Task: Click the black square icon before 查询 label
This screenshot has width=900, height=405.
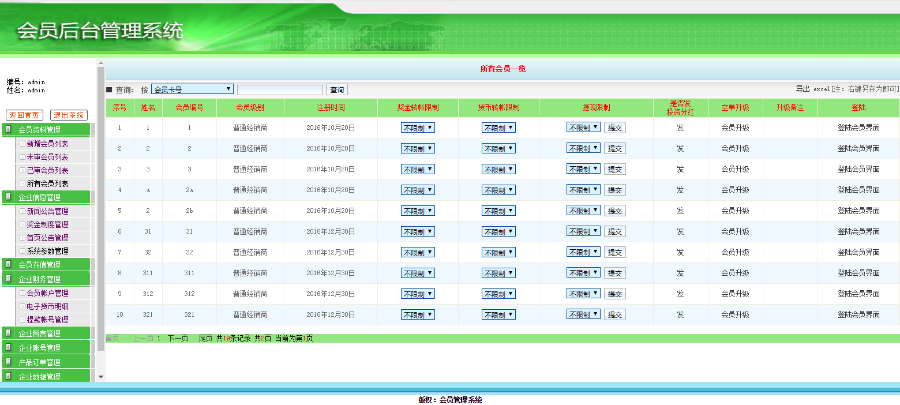Action: click(x=109, y=90)
